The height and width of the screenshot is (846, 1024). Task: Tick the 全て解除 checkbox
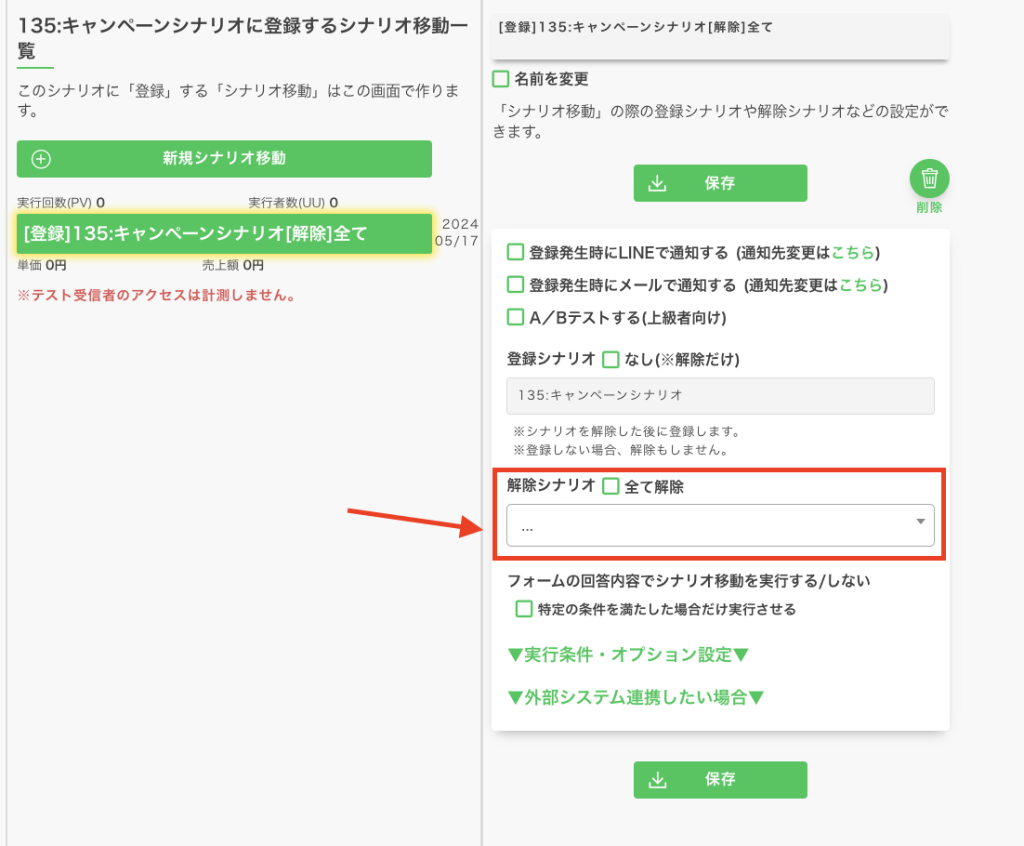pyautogui.click(x=611, y=487)
